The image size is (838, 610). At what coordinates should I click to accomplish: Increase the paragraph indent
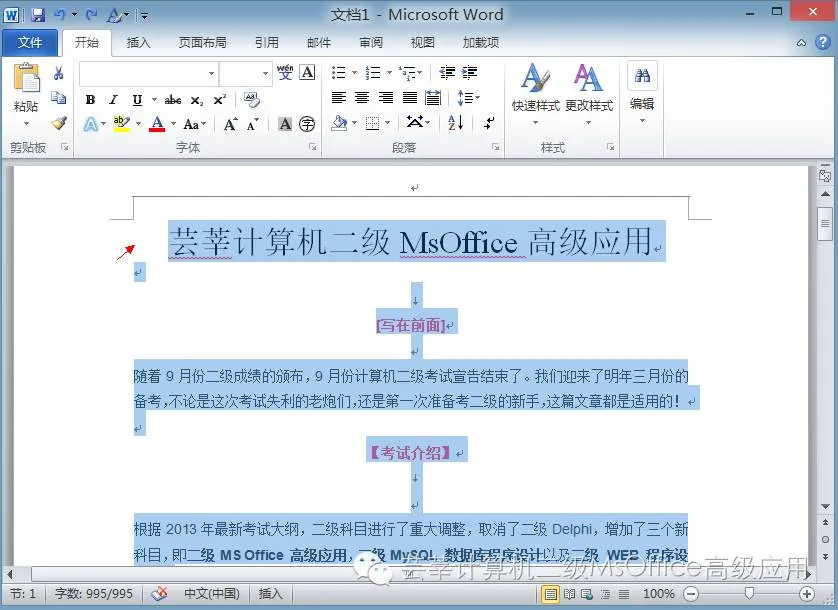point(469,72)
